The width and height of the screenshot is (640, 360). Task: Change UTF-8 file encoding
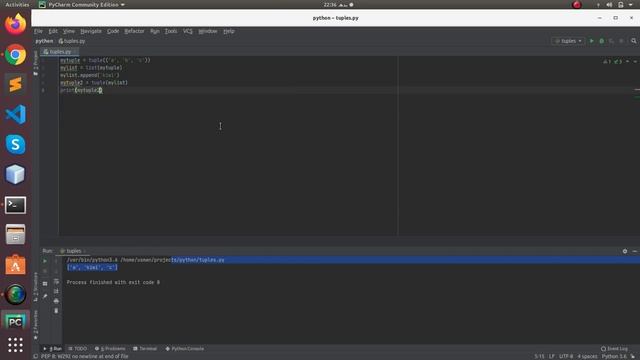click(566, 356)
